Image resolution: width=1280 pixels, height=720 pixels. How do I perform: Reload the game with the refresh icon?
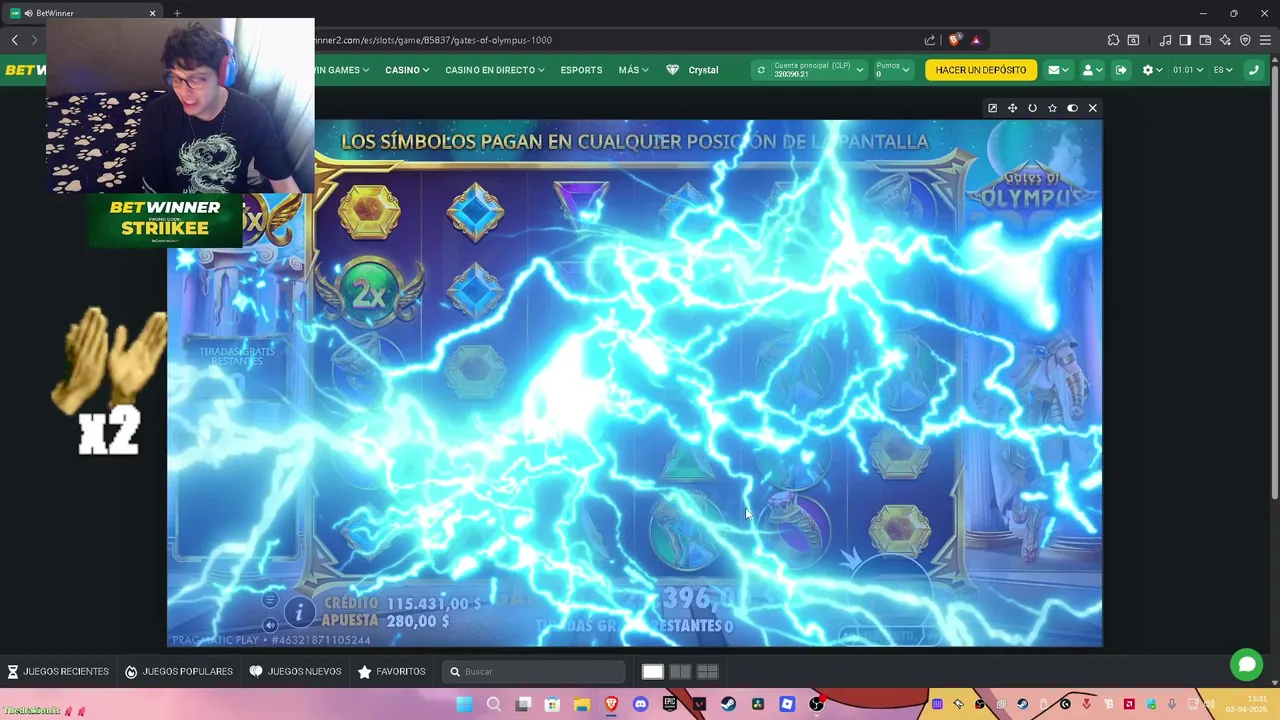pyautogui.click(x=1032, y=108)
